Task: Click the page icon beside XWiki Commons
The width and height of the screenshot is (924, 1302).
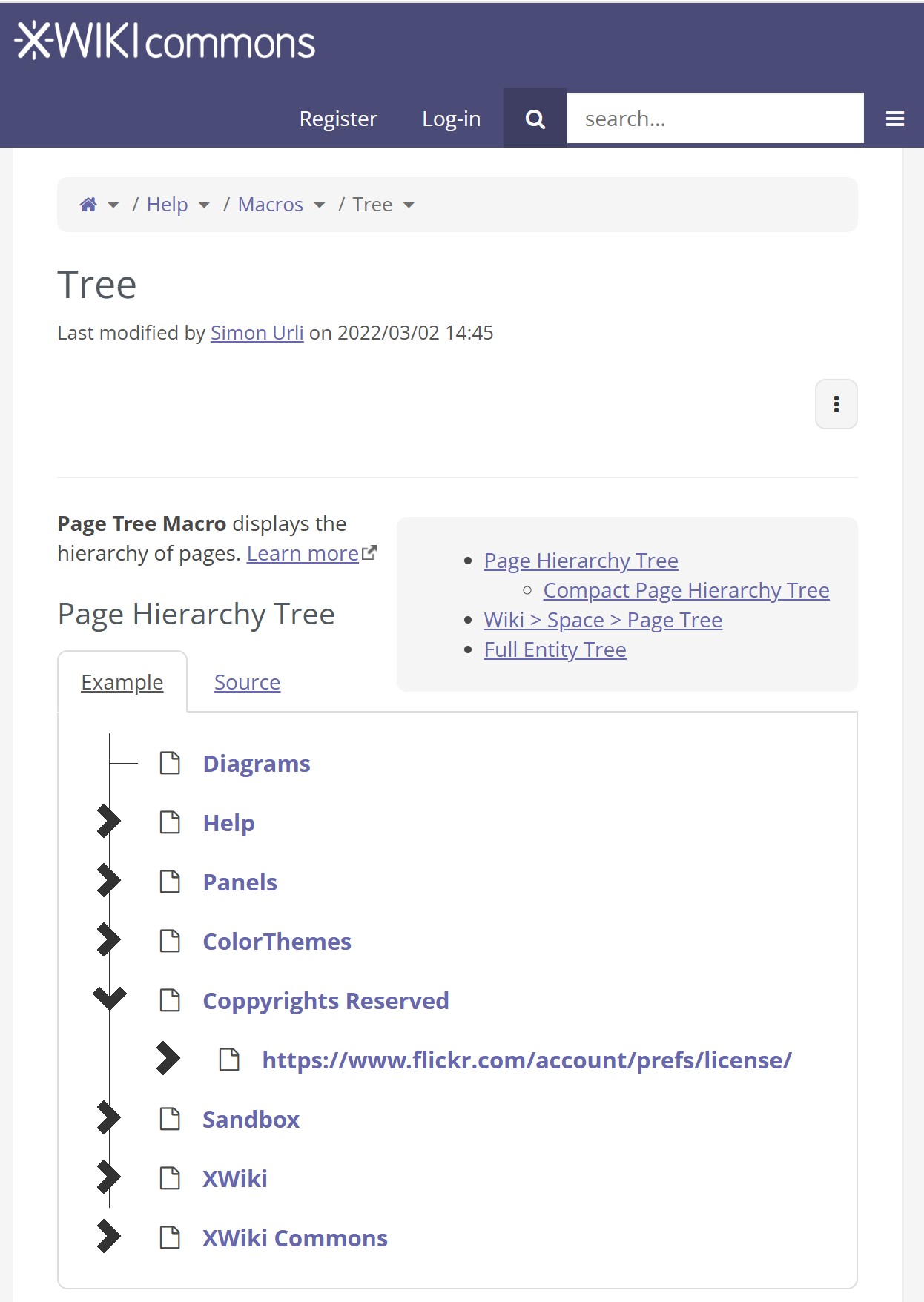Action: 171,1237
